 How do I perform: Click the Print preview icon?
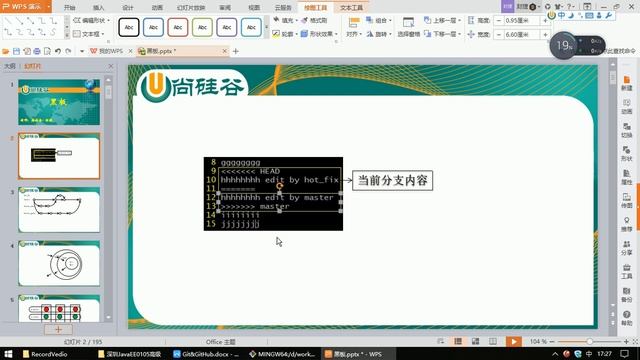tap(47, 51)
